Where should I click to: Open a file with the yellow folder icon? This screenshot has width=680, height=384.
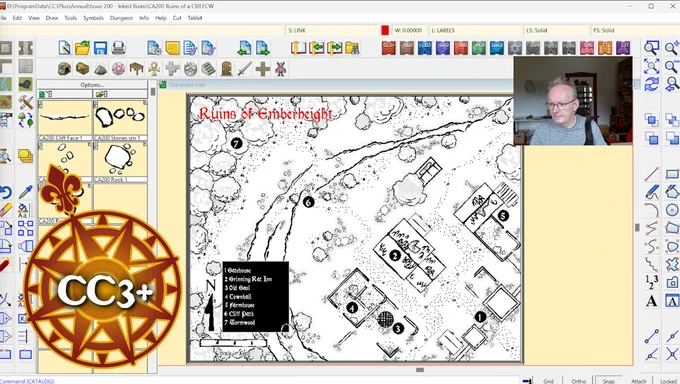[82, 48]
